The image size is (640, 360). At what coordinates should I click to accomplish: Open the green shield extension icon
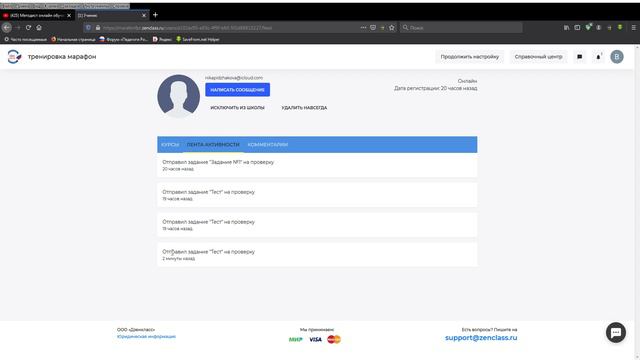pyautogui.click(x=588, y=27)
